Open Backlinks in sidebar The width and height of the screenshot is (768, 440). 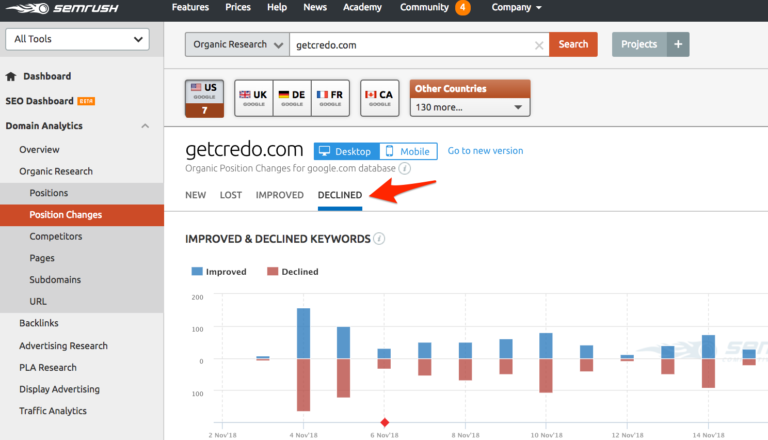tap(39, 323)
